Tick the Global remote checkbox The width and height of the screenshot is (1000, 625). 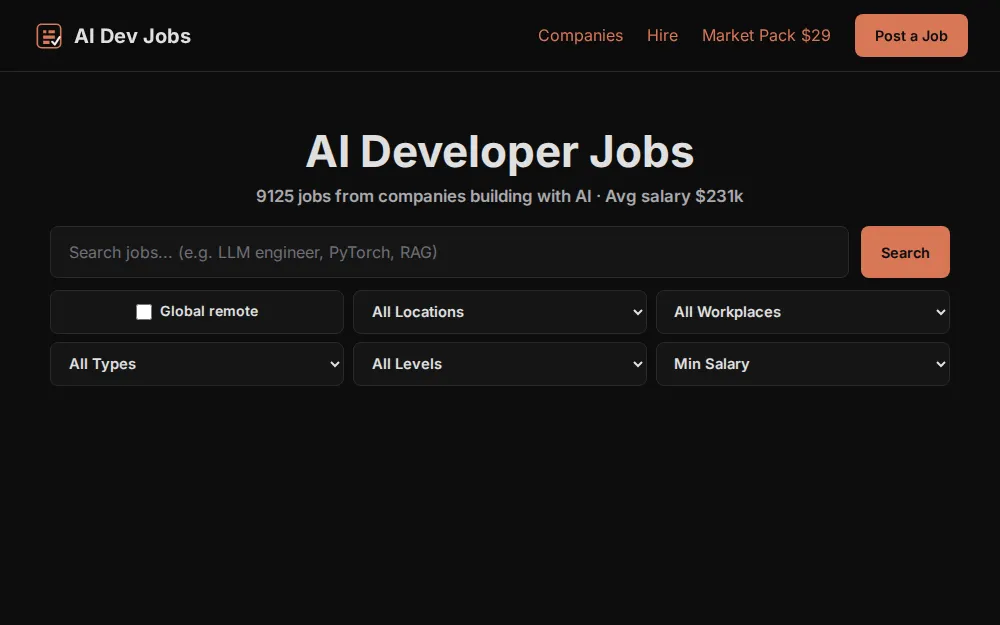click(x=144, y=312)
